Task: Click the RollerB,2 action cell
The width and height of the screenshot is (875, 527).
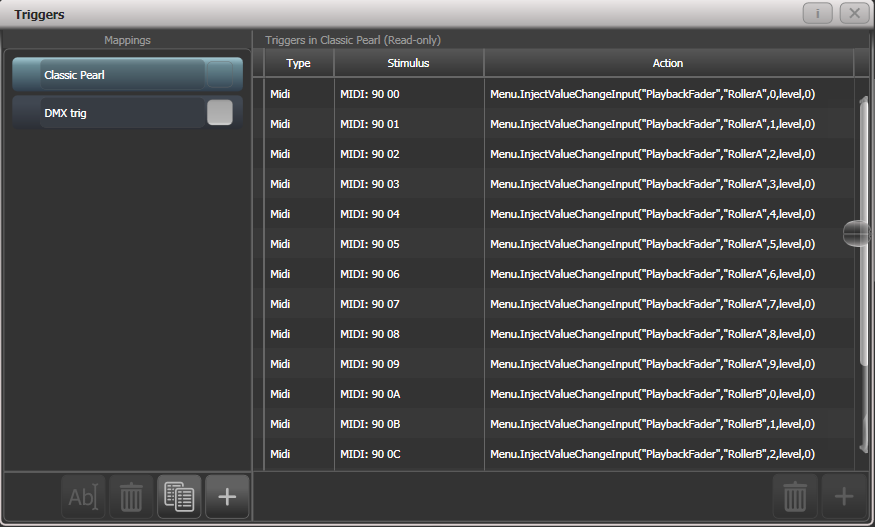Action: pyautogui.click(x=669, y=454)
